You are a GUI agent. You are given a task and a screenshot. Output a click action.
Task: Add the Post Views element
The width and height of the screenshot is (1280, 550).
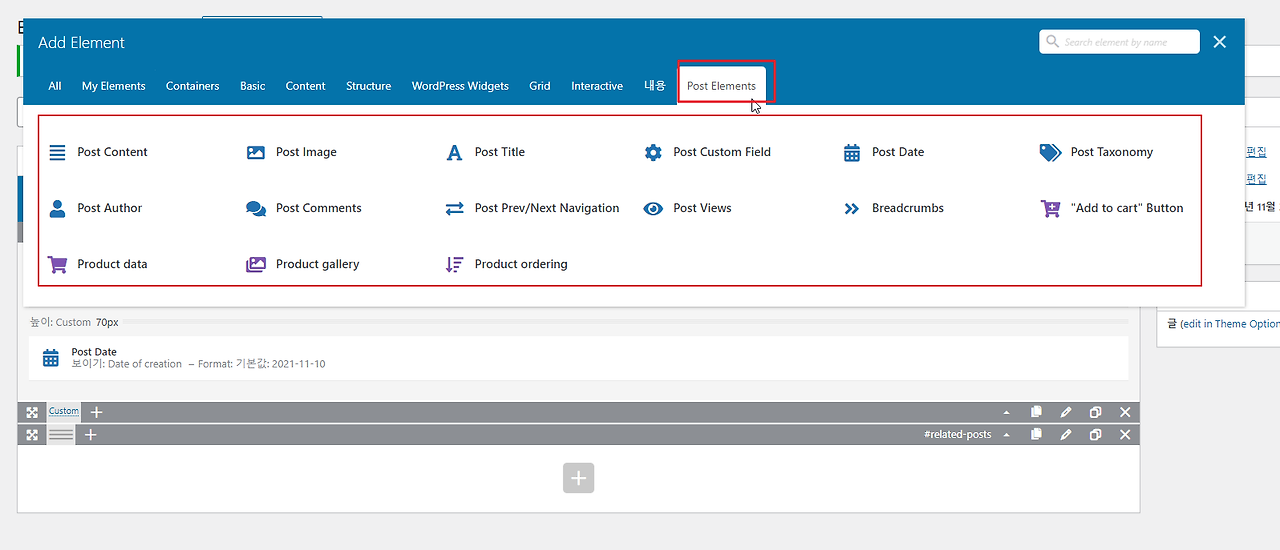pos(687,208)
